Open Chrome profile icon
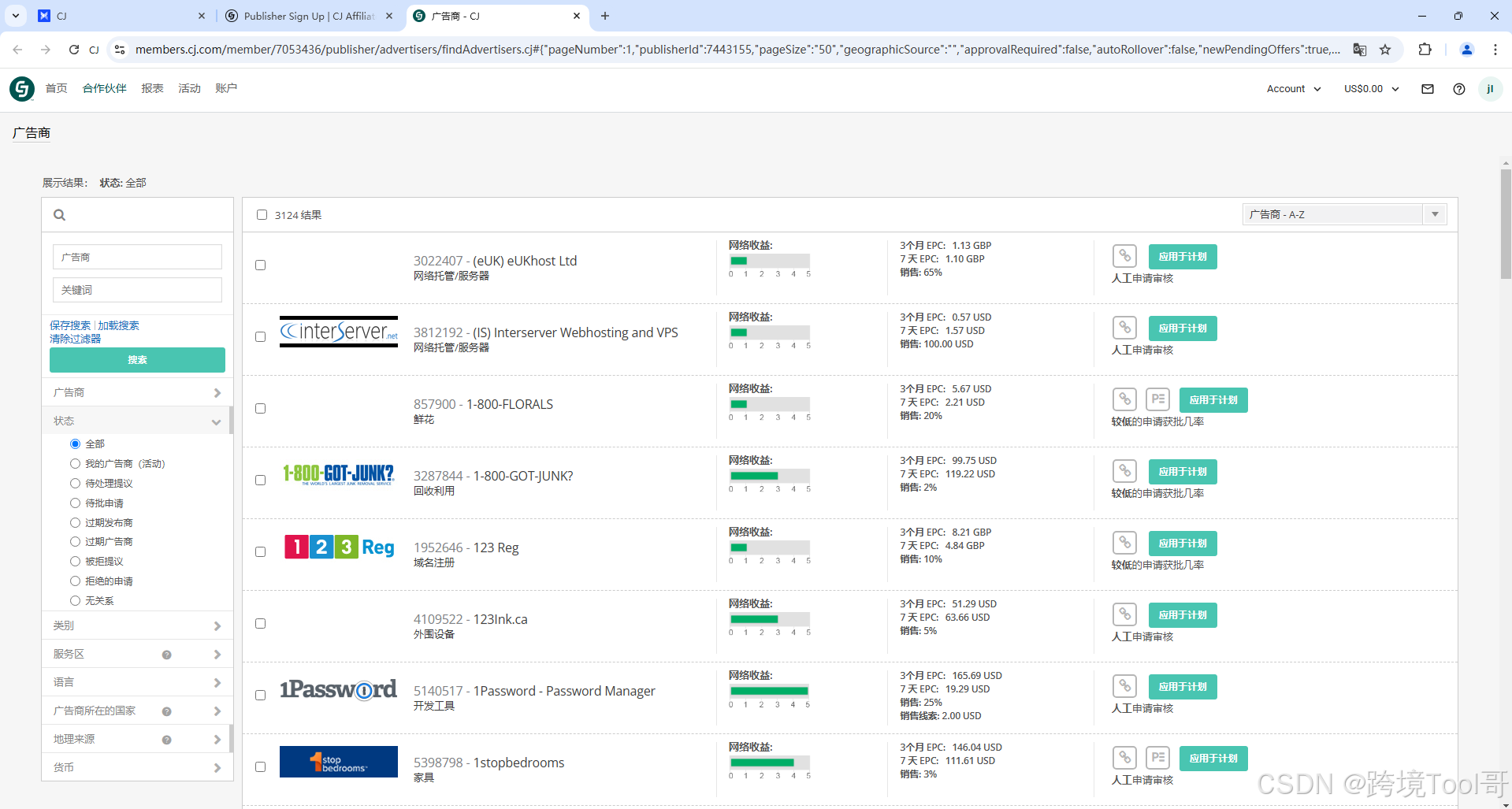The height and width of the screenshot is (809, 1512). [x=1466, y=50]
